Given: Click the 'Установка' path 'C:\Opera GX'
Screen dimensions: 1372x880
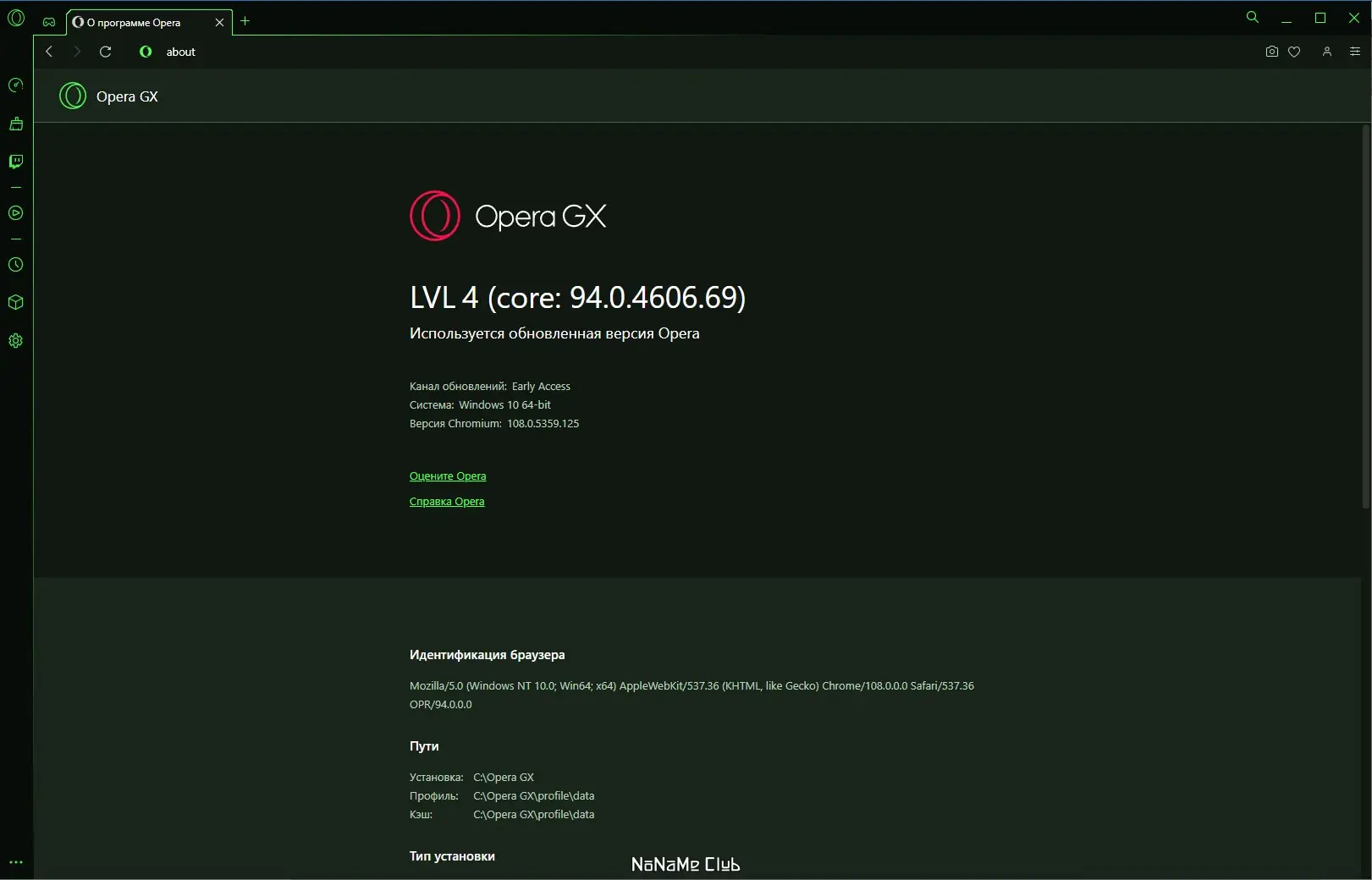Looking at the screenshot, I should pos(504,778).
